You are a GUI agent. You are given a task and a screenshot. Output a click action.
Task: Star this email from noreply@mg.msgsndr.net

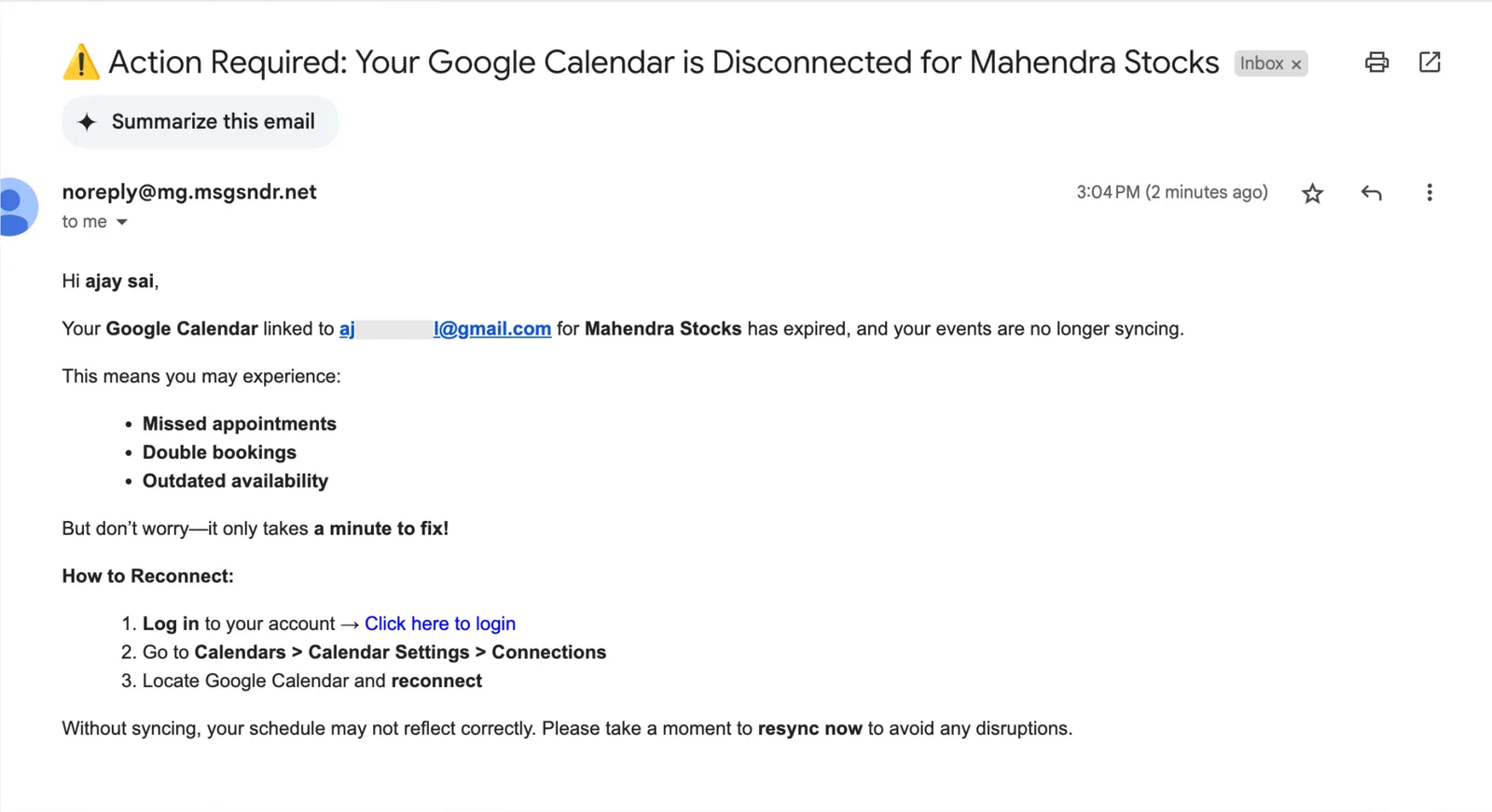tap(1312, 193)
